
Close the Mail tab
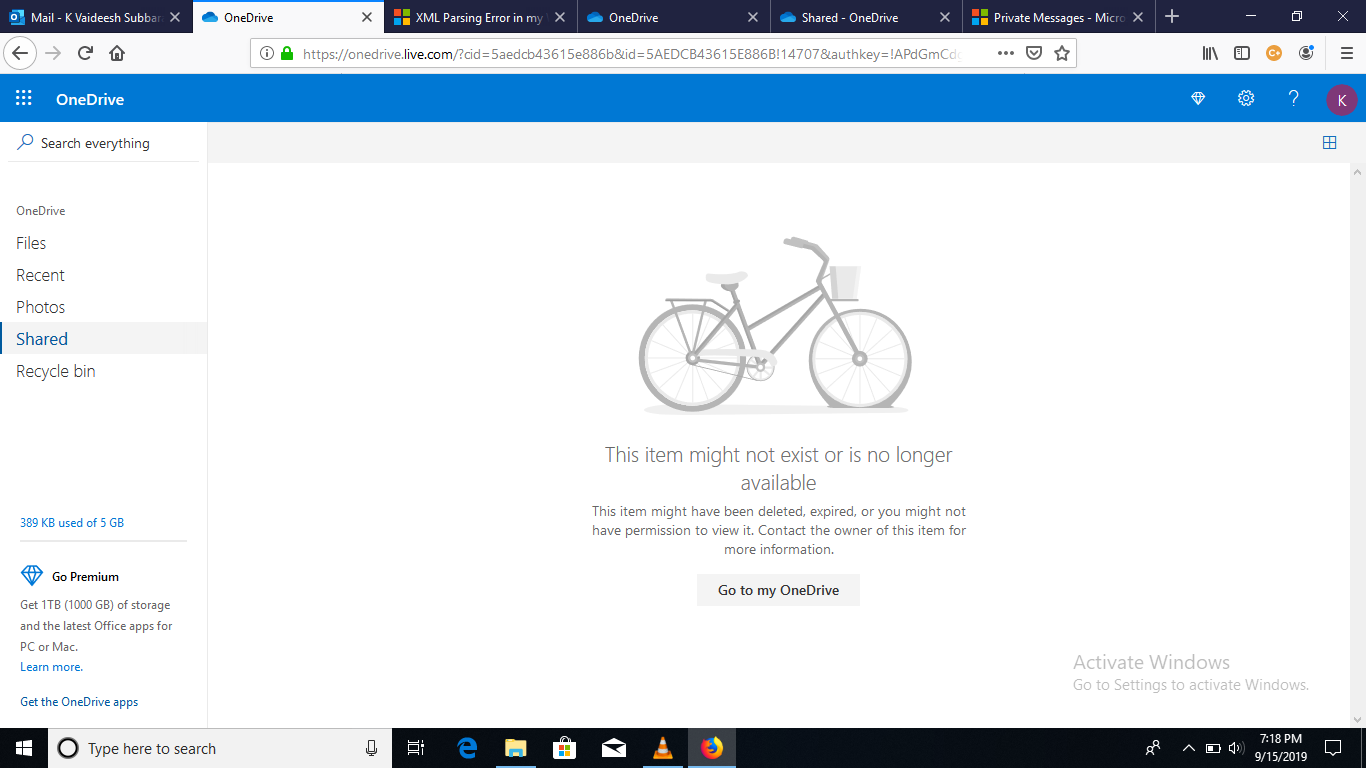coord(175,17)
